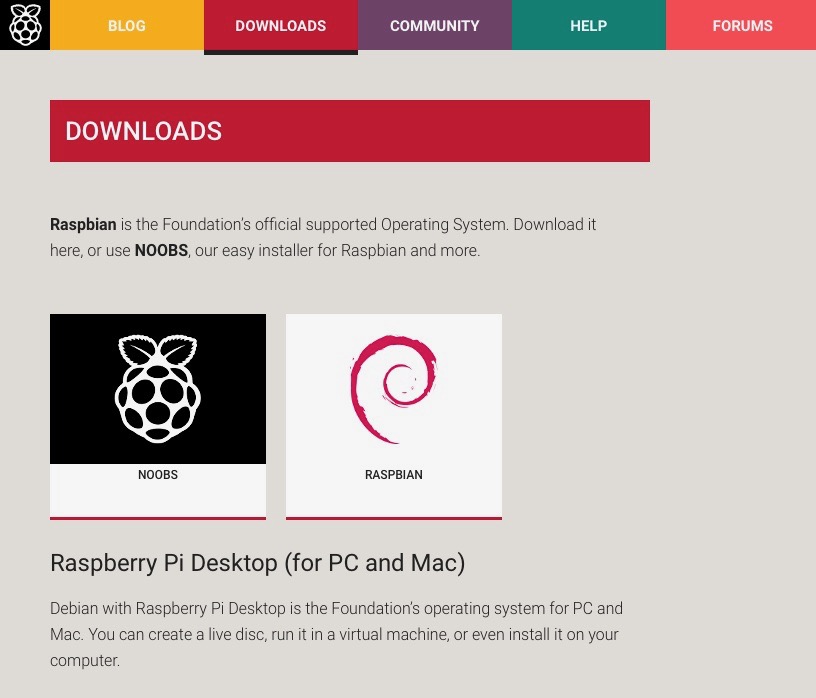Select the Downloads navigation tab
816x698 pixels.
pos(281,26)
